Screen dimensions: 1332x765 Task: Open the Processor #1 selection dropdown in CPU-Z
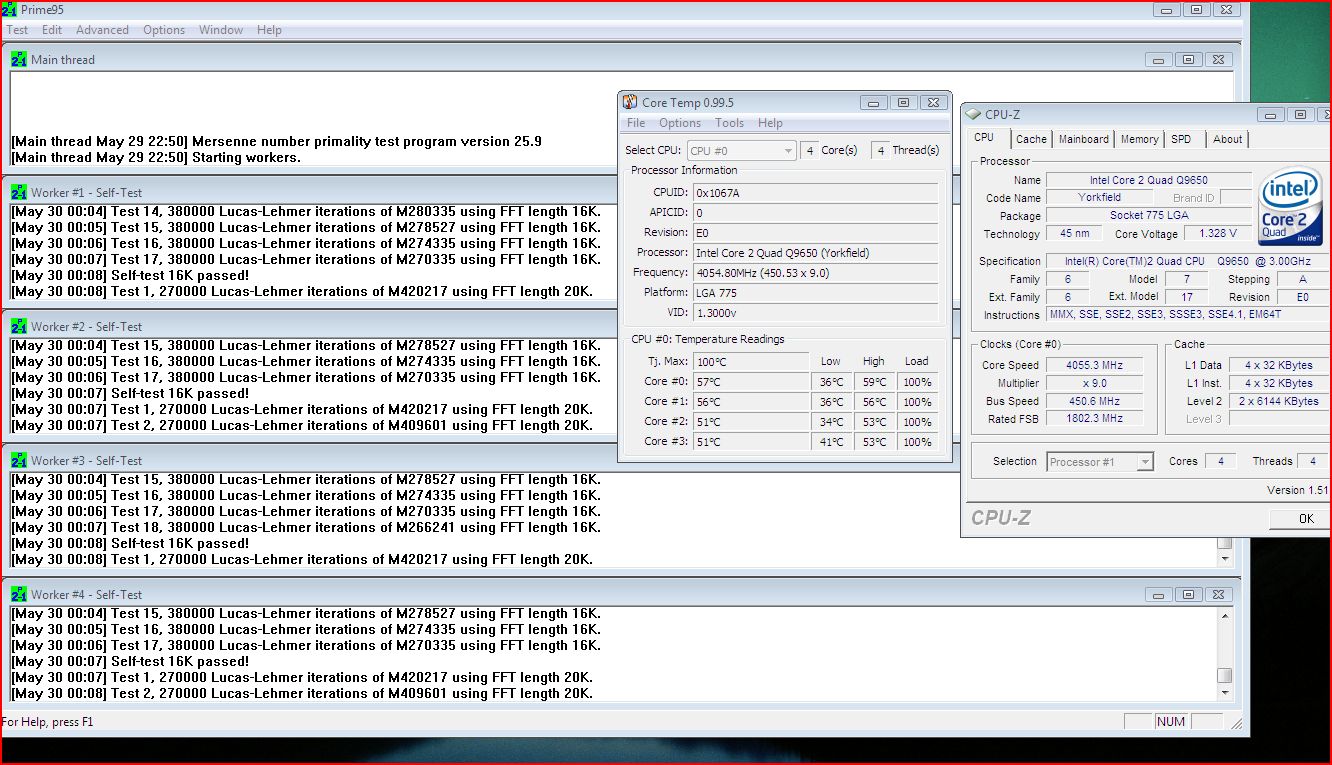pyautogui.click(x=1100, y=462)
